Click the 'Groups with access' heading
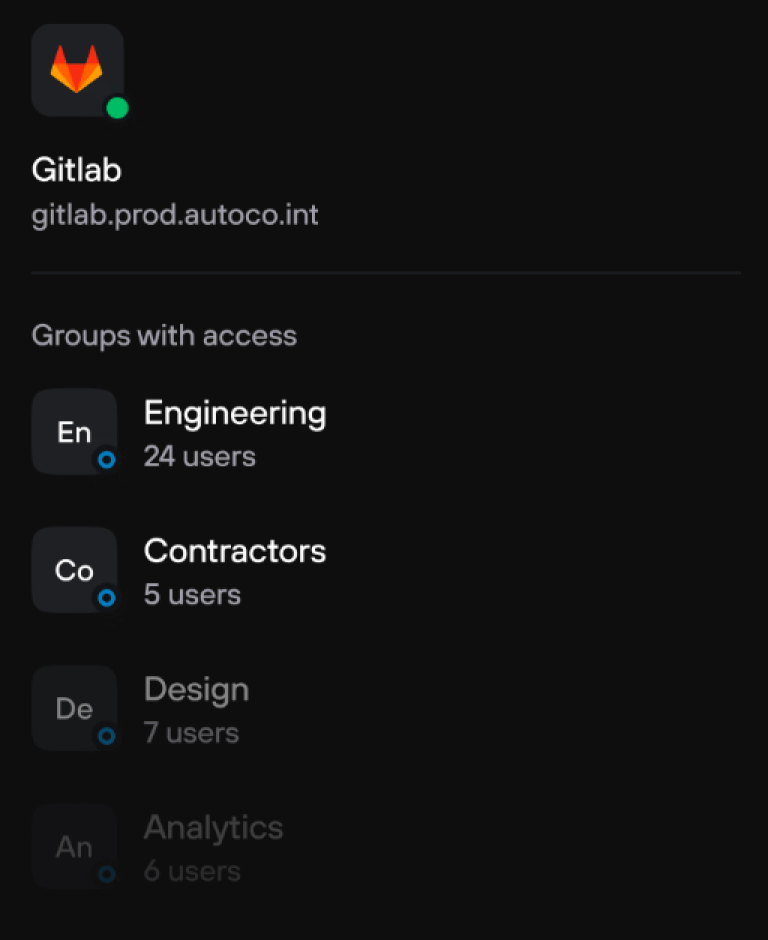768x940 pixels. [x=164, y=335]
